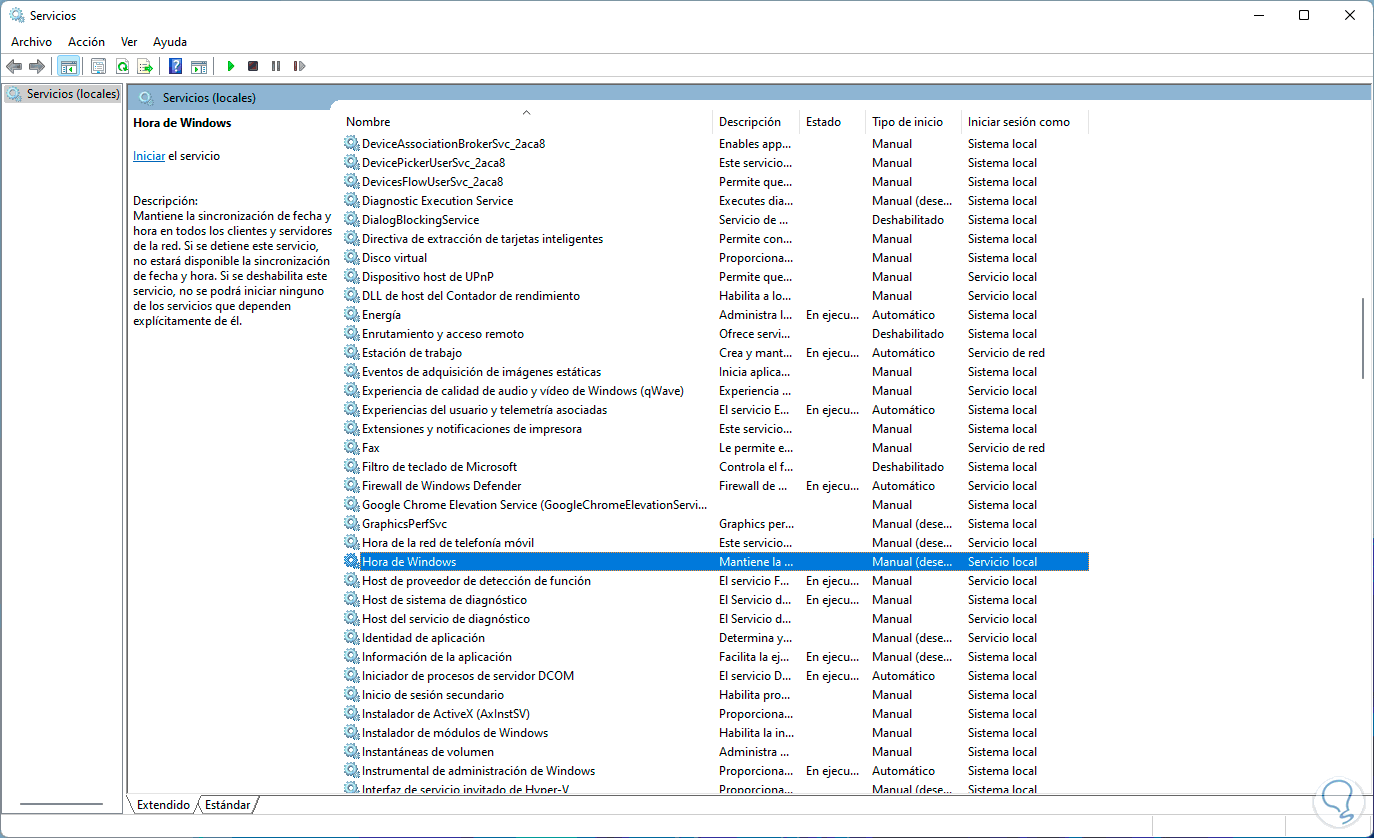The width and height of the screenshot is (1374, 838).
Task: Open the Ver menu
Action: click(x=129, y=42)
